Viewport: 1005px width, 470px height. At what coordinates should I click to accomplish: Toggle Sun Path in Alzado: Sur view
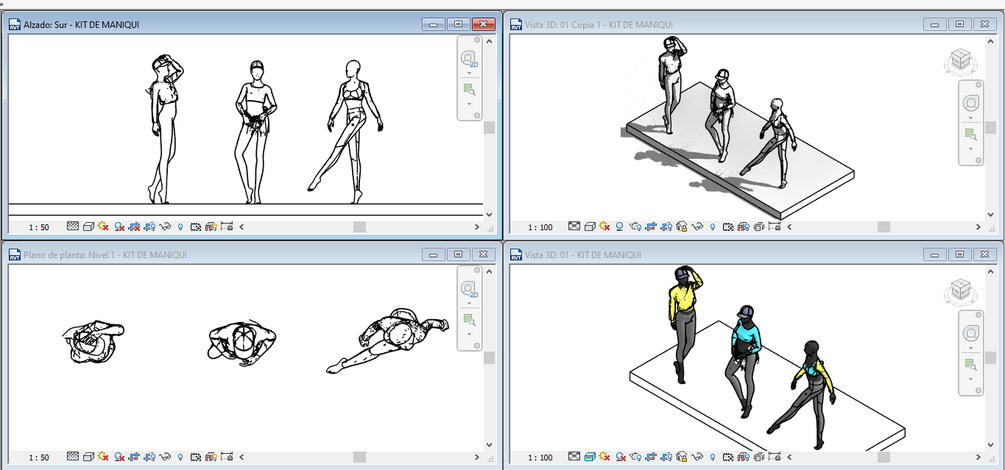(x=103, y=226)
